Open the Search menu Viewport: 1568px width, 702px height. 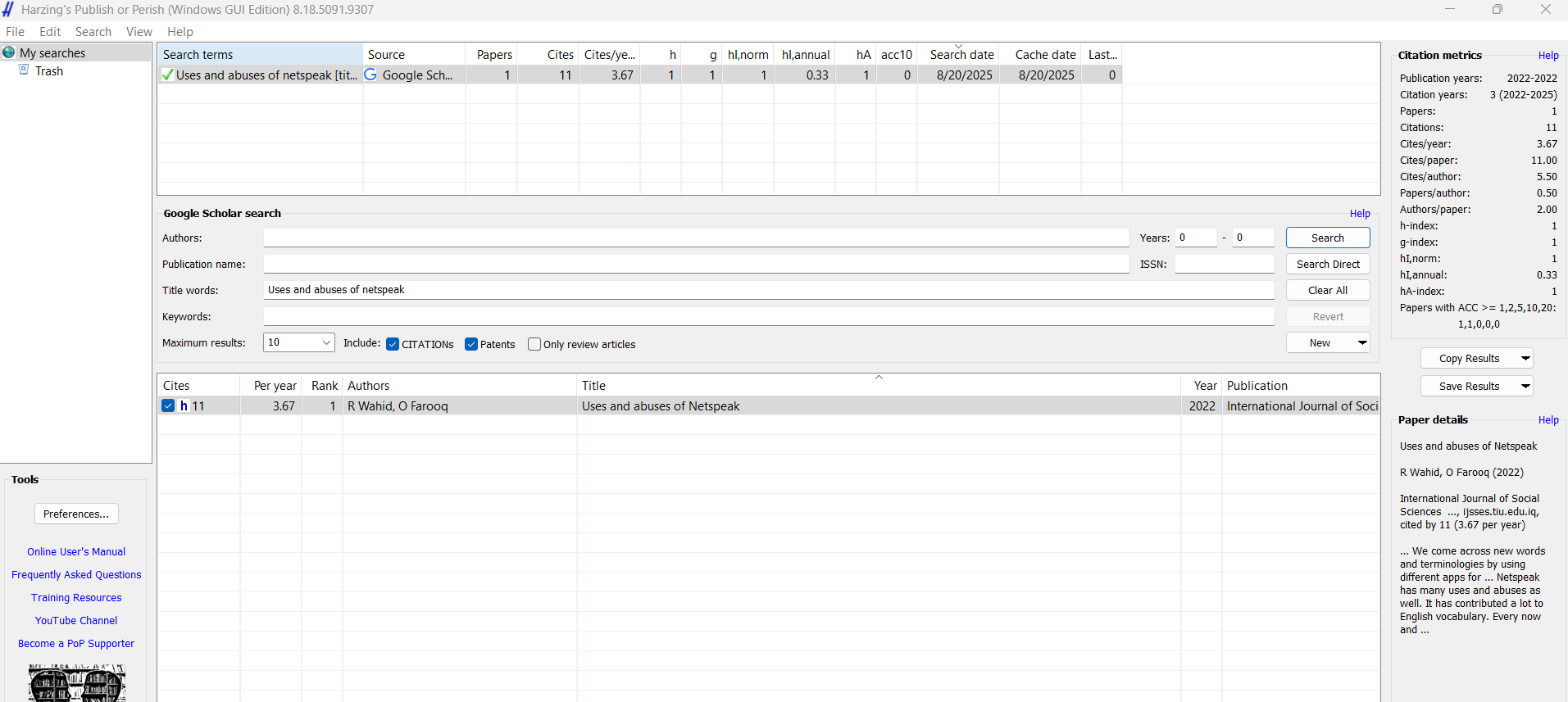93,32
